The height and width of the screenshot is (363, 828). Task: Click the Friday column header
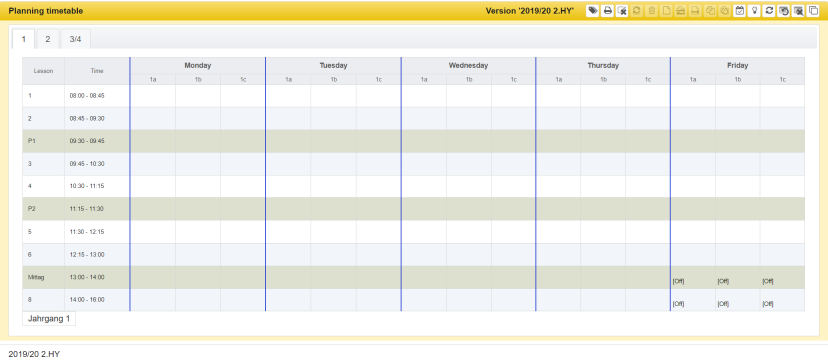click(738, 66)
